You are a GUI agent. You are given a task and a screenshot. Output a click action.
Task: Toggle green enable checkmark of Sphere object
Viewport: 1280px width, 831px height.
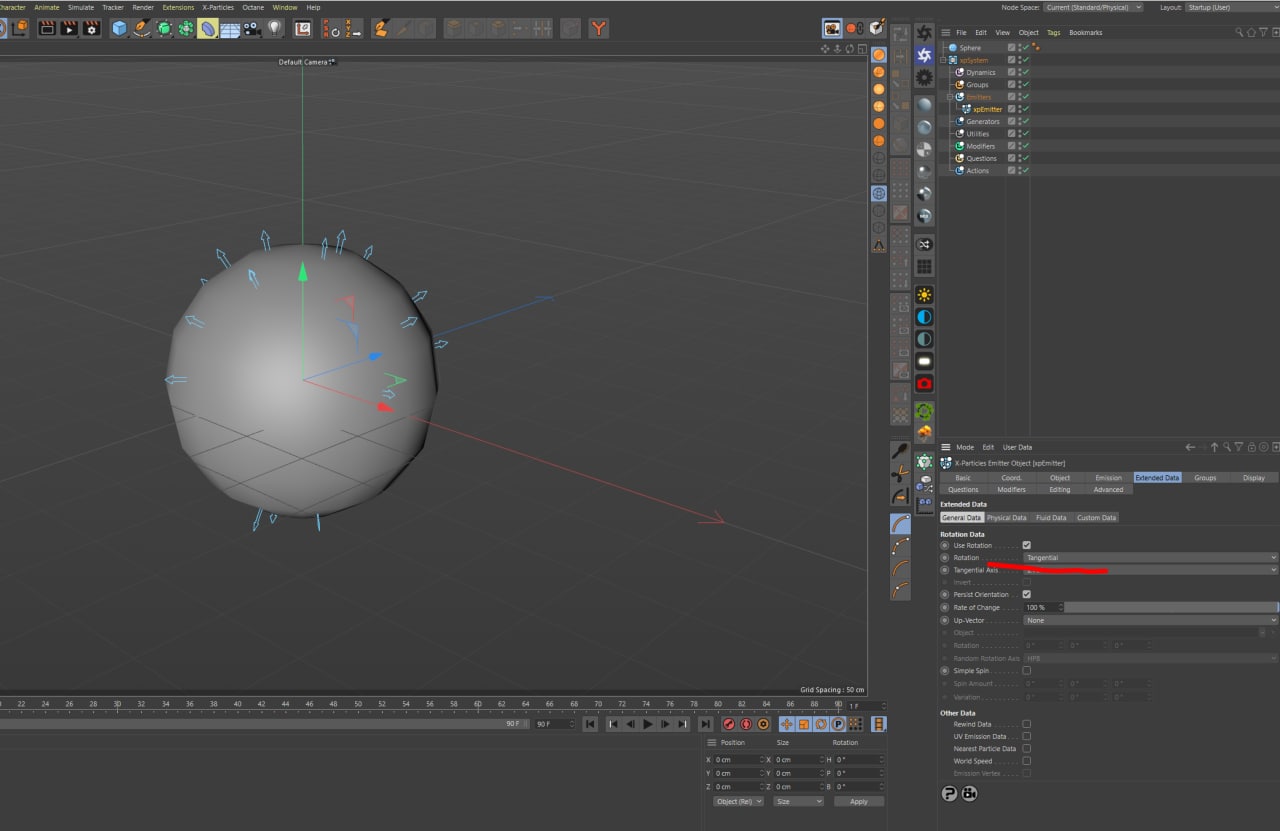point(1025,48)
